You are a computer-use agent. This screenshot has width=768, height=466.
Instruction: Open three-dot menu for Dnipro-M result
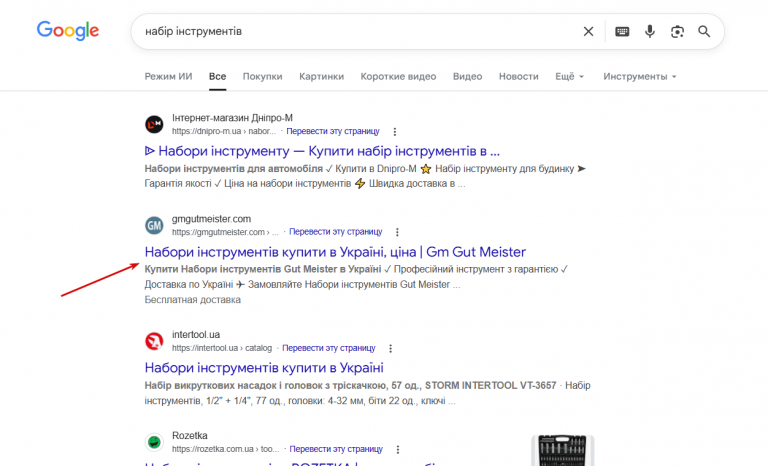coord(395,131)
